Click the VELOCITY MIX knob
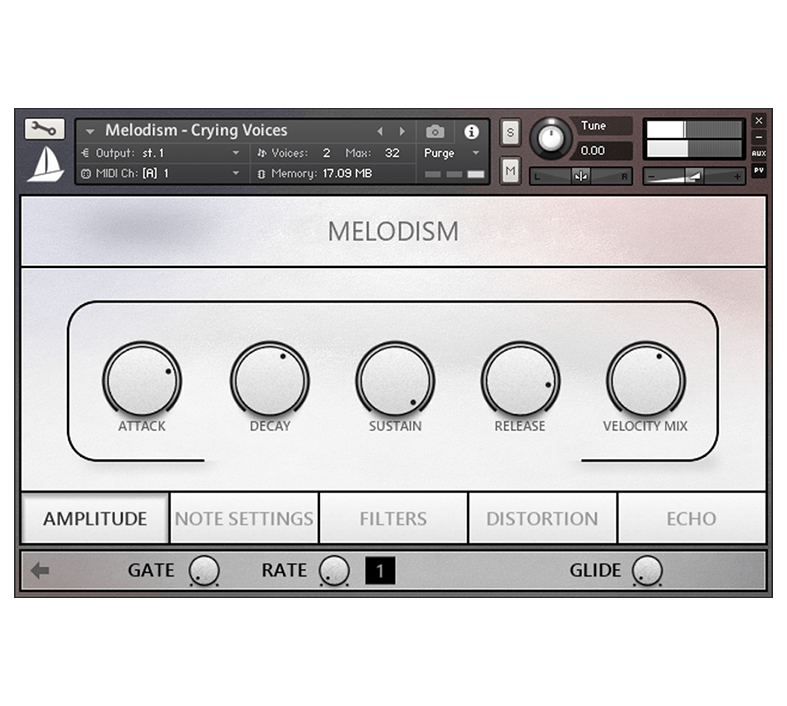 click(x=646, y=380)
